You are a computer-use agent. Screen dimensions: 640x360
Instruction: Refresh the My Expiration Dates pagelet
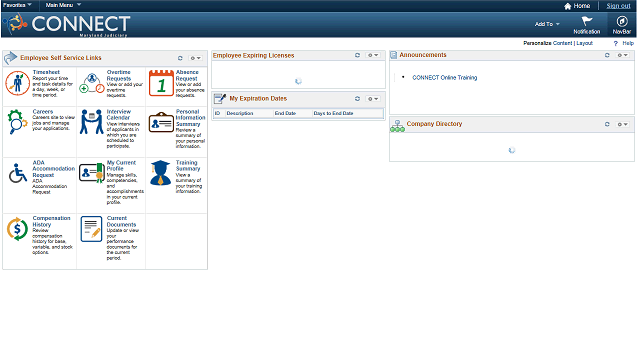point(357,99)
